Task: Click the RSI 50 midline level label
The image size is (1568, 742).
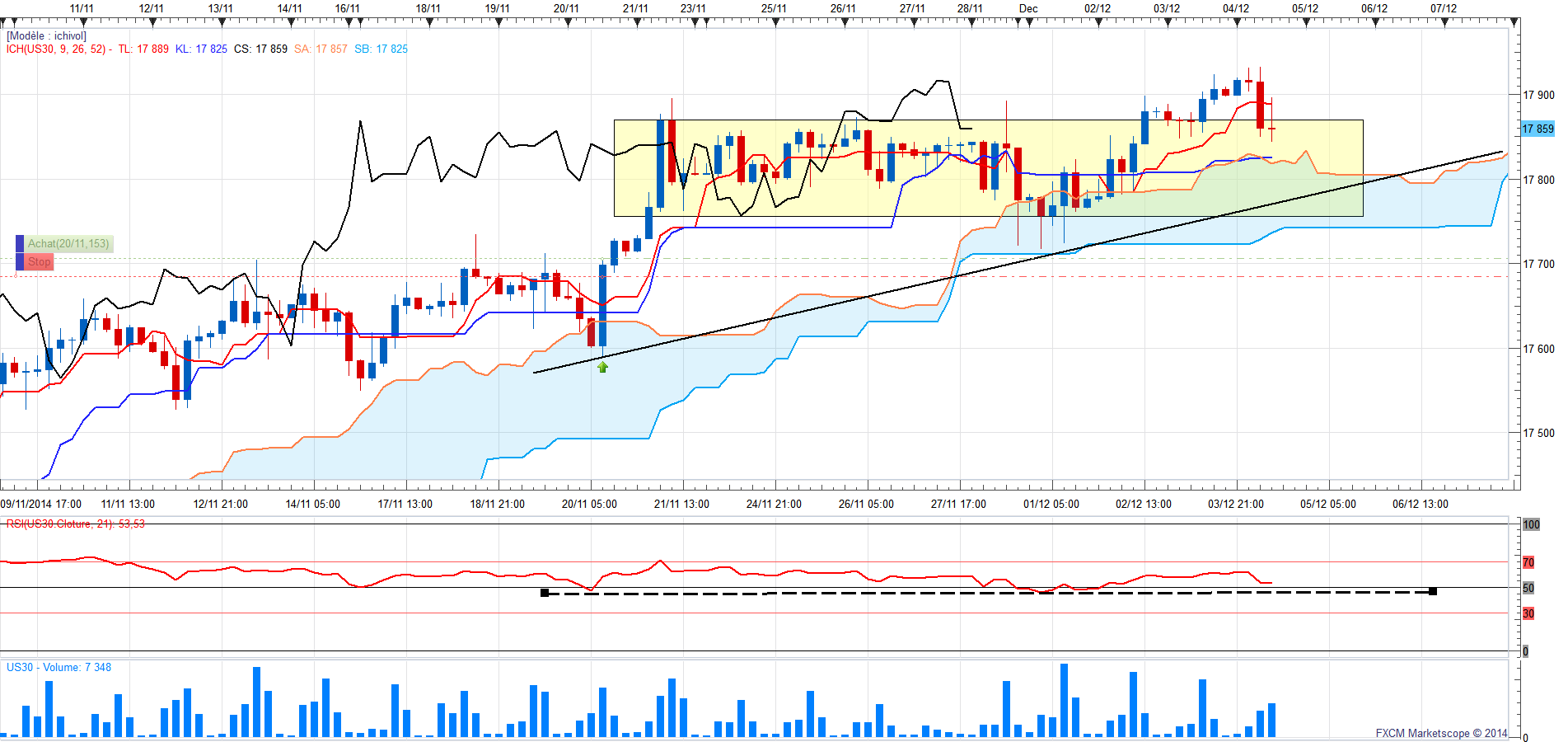Action: click(1528, 588)
